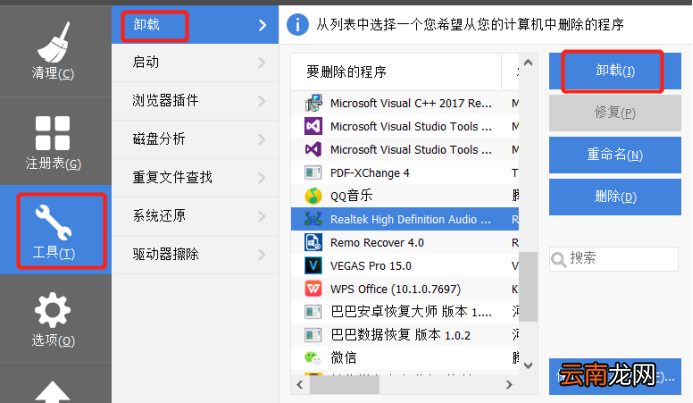693x403 pixels.
Task: Click the 搜索 search input field
Action: (x=614, y=259)
